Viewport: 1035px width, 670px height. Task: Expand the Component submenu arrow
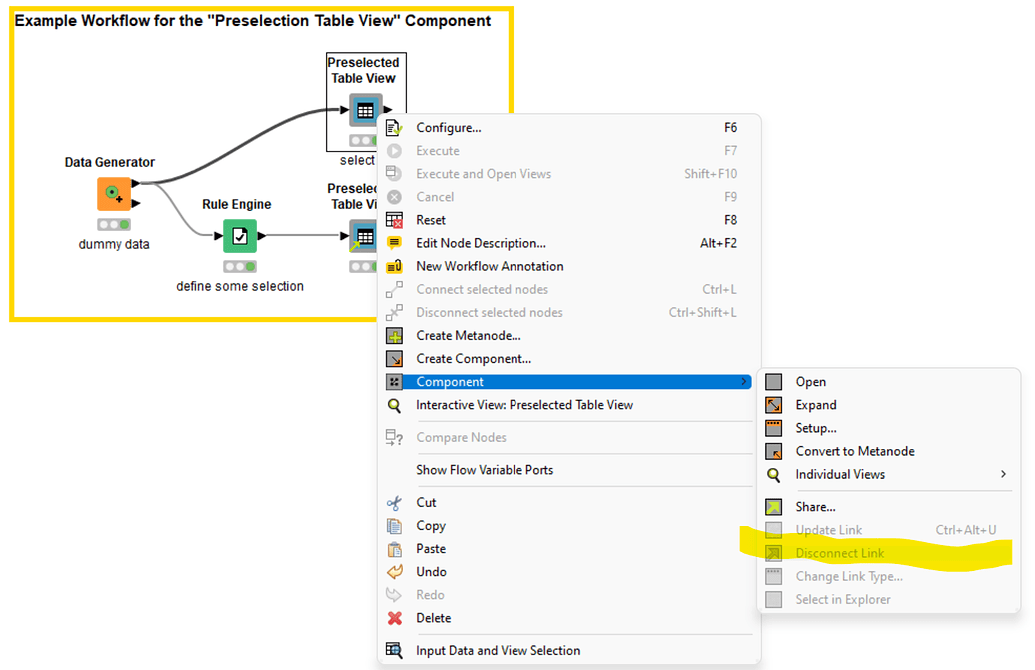click(x=744, y=381)
